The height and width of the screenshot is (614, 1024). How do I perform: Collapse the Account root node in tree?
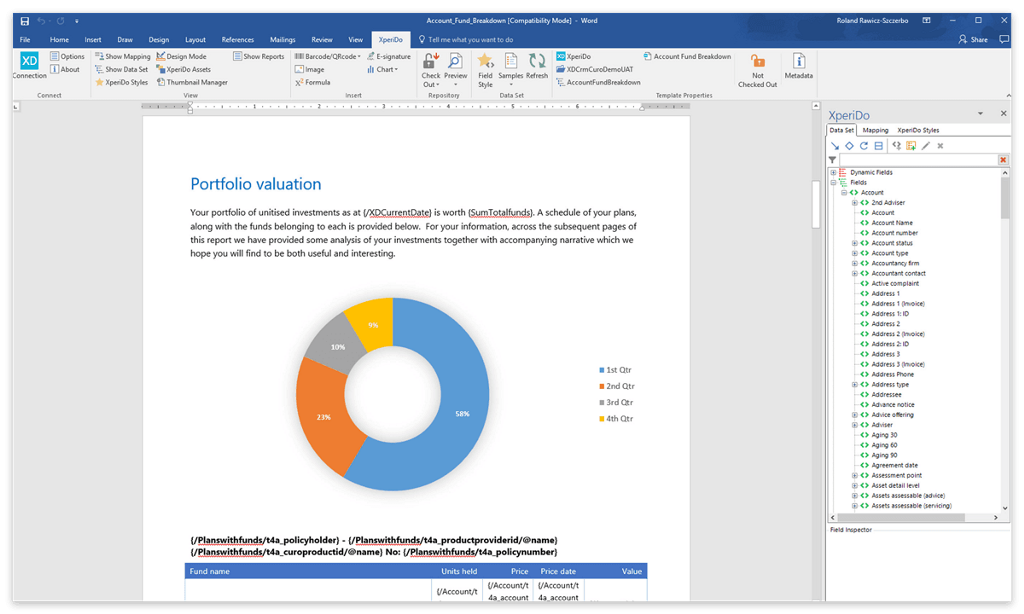point(844,193)
